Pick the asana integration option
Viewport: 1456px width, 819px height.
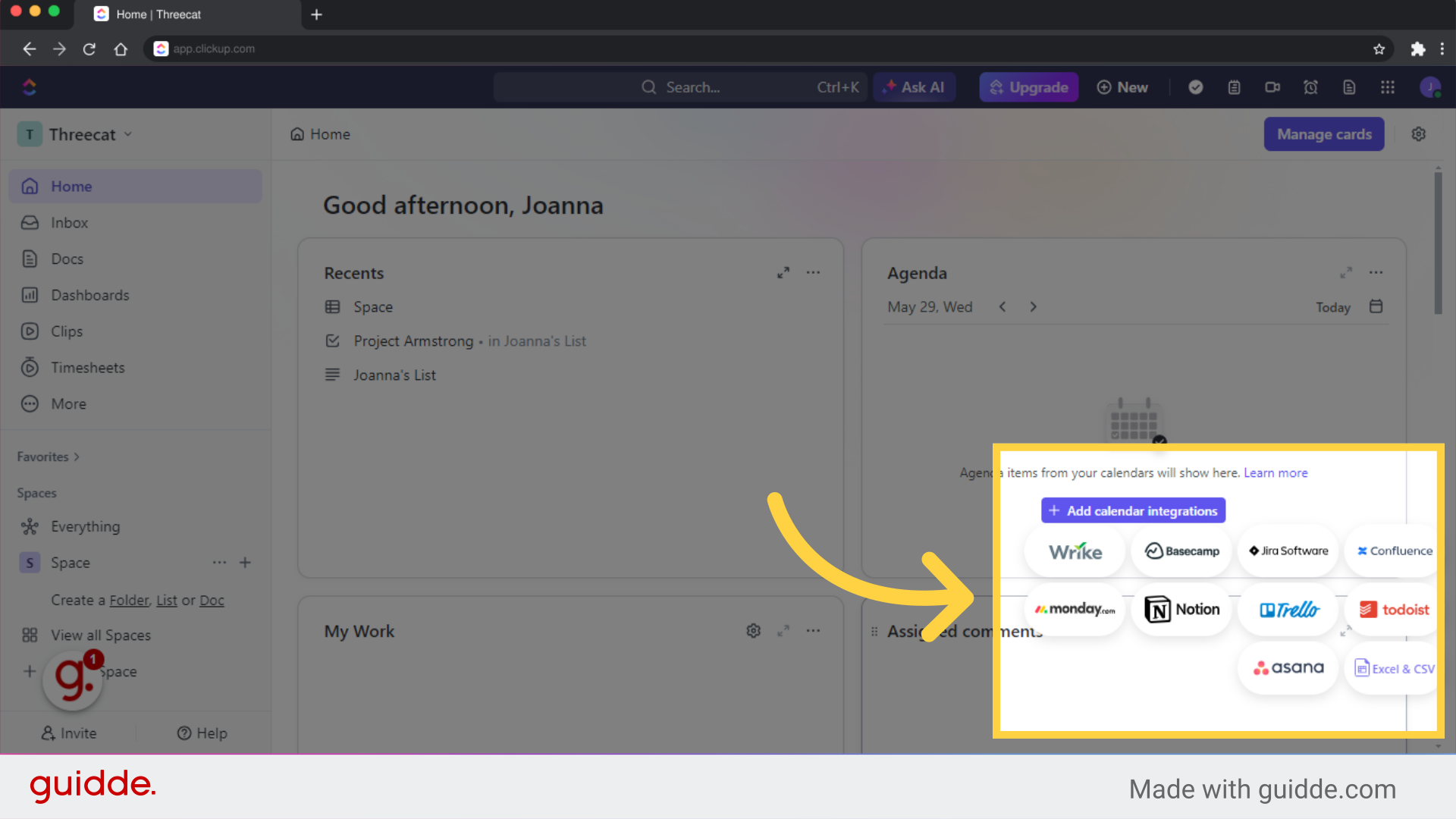pos(1287,668)
